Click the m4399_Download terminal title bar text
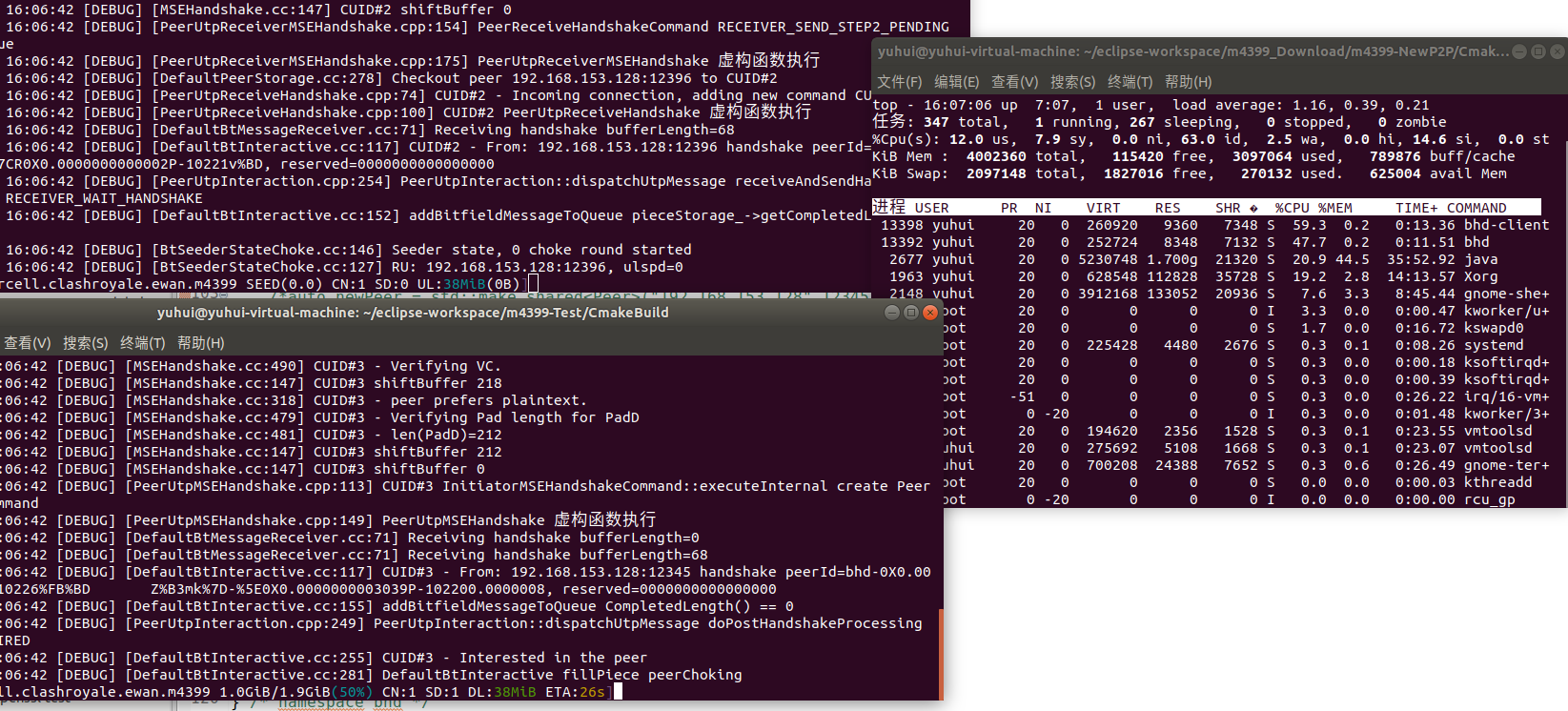1568x711 pixels. click(x=1193, y=51)
